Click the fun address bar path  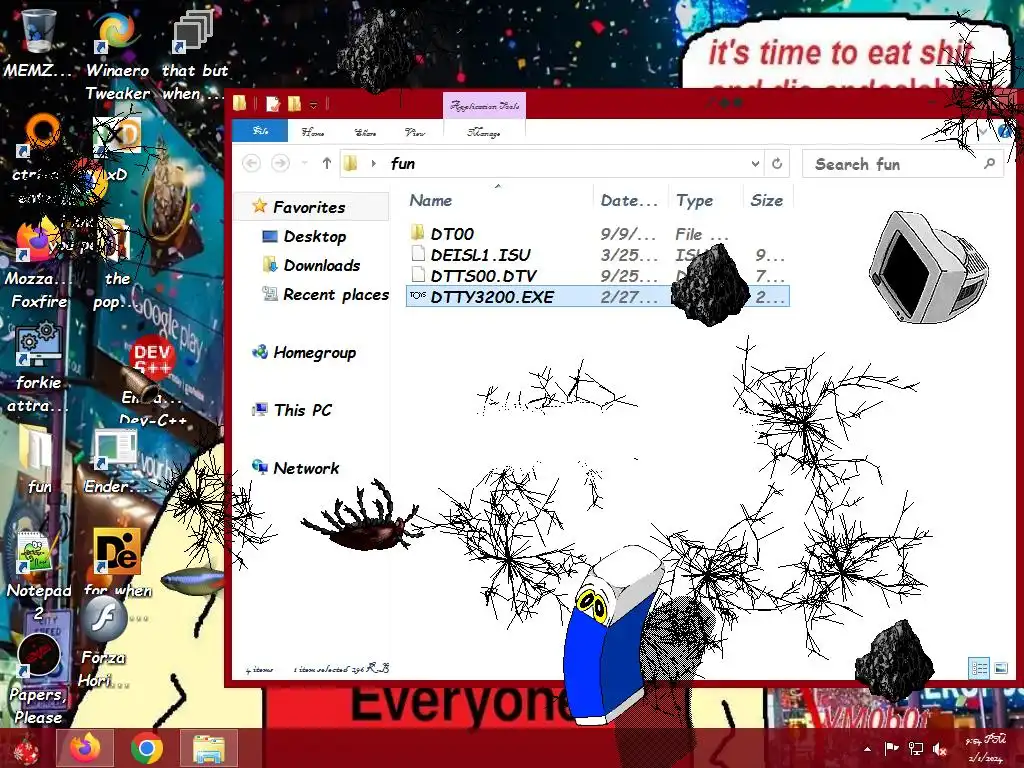tap(402, 163)
